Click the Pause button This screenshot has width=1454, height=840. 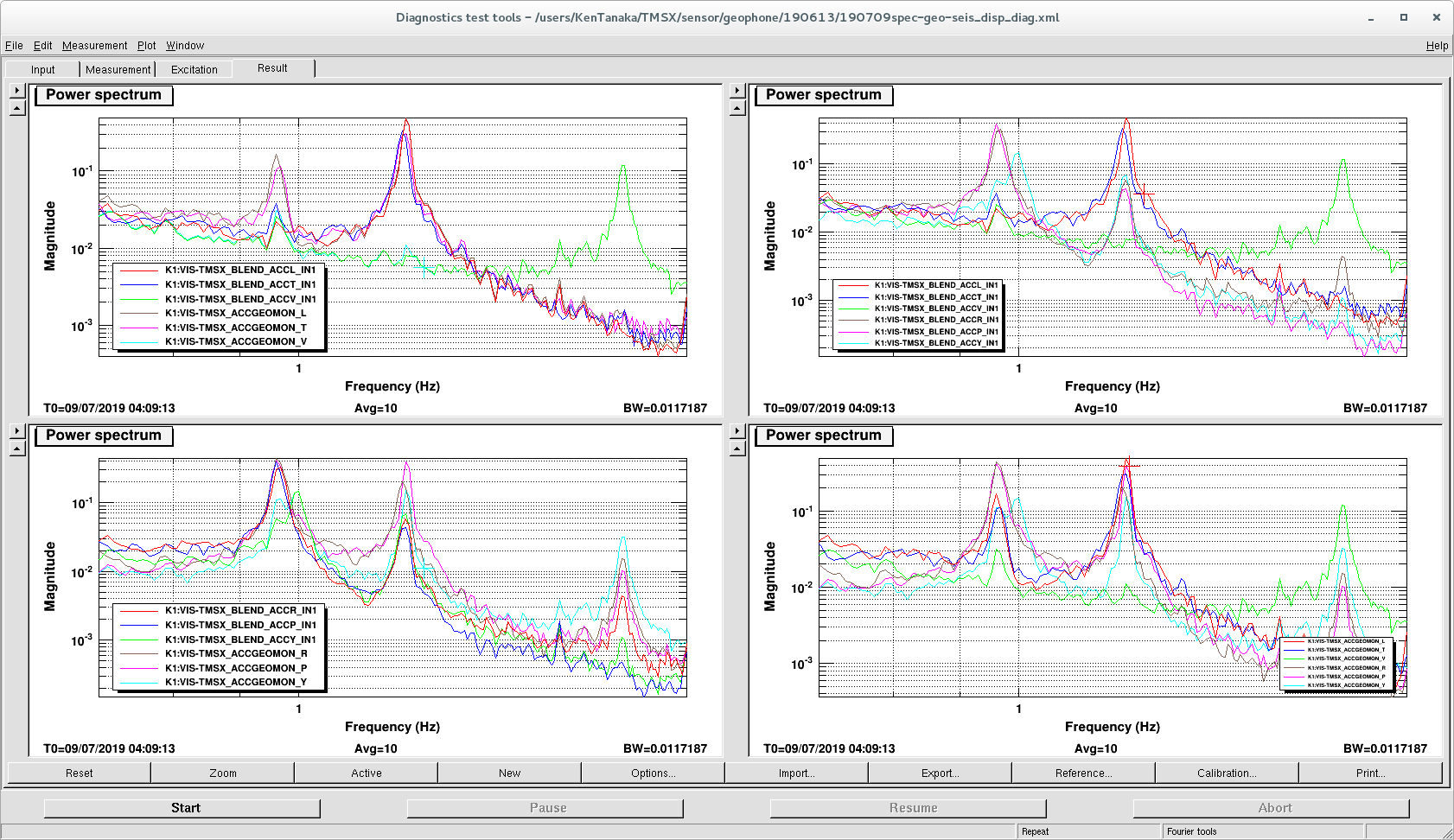pos(545,808)
